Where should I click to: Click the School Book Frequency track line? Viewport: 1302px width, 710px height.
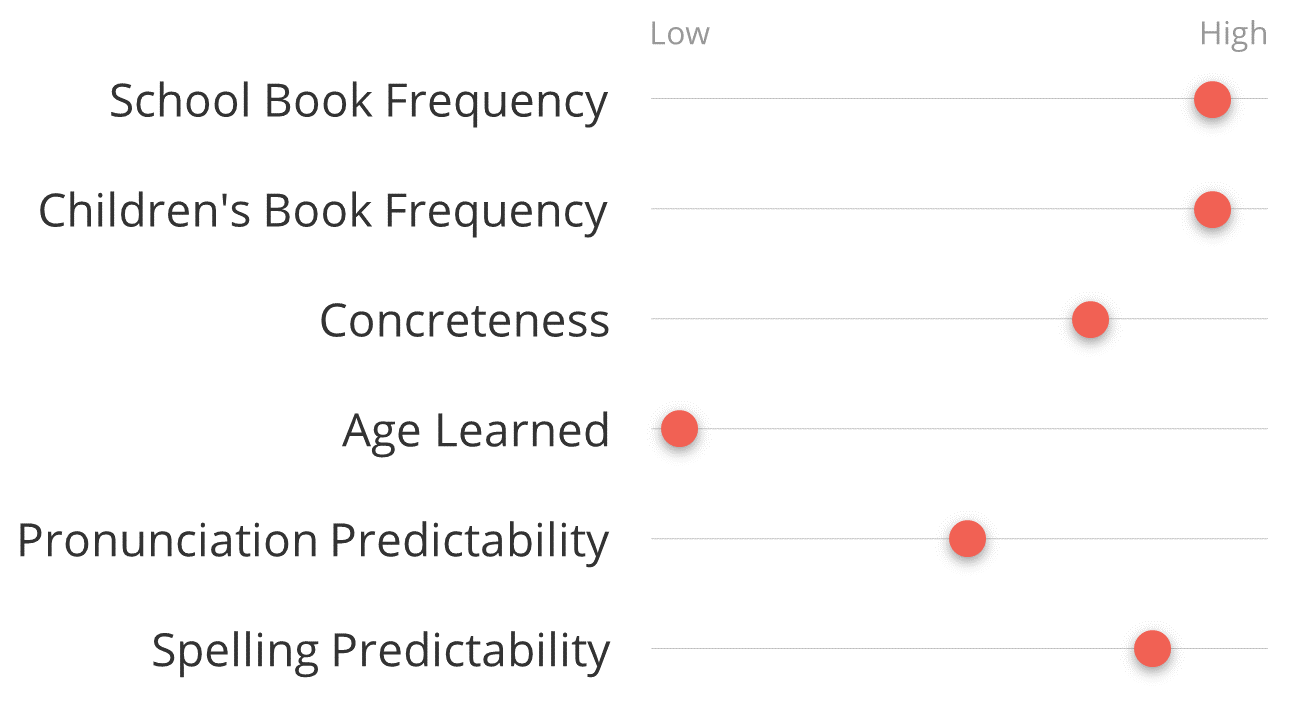(x=959, y=98)
